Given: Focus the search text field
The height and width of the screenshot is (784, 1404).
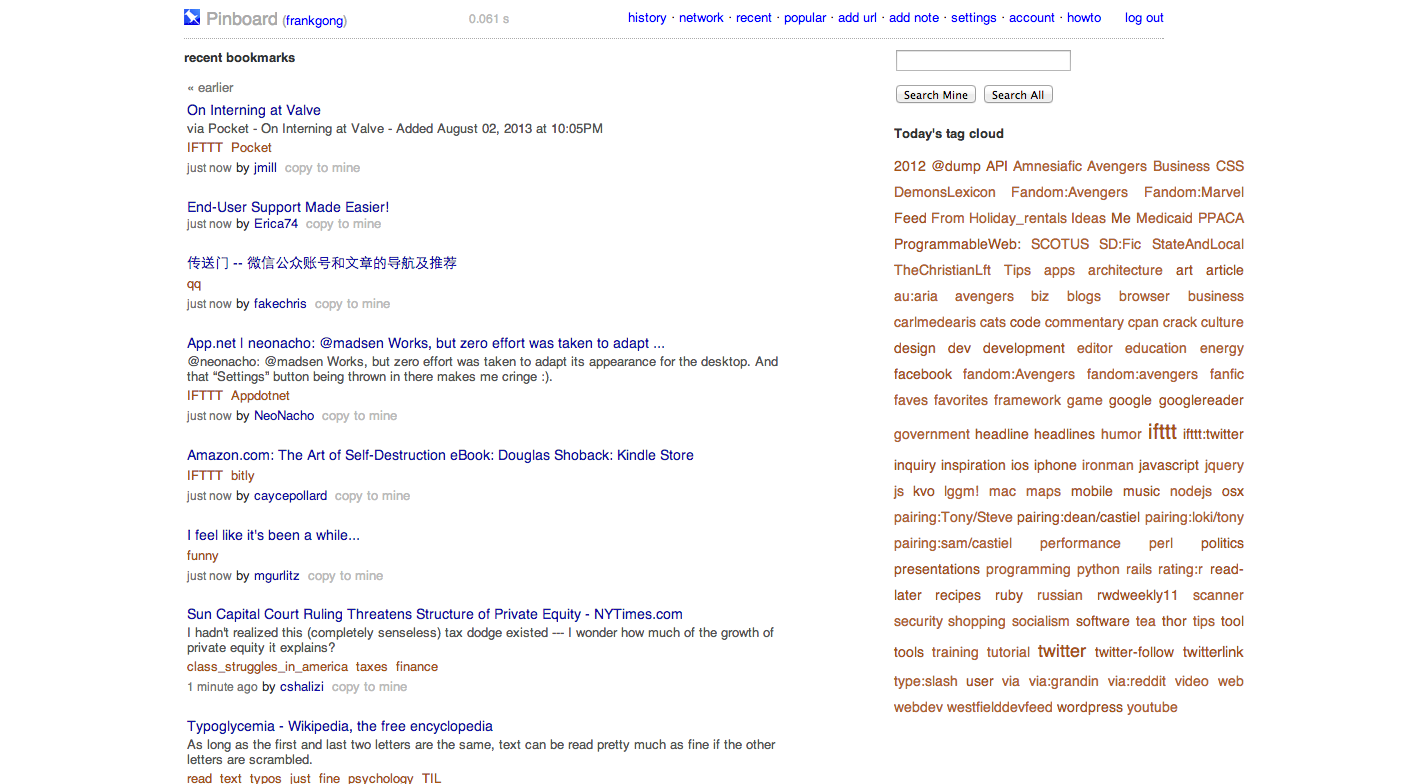Looking at the screenshot, I should tap(983, 60).
